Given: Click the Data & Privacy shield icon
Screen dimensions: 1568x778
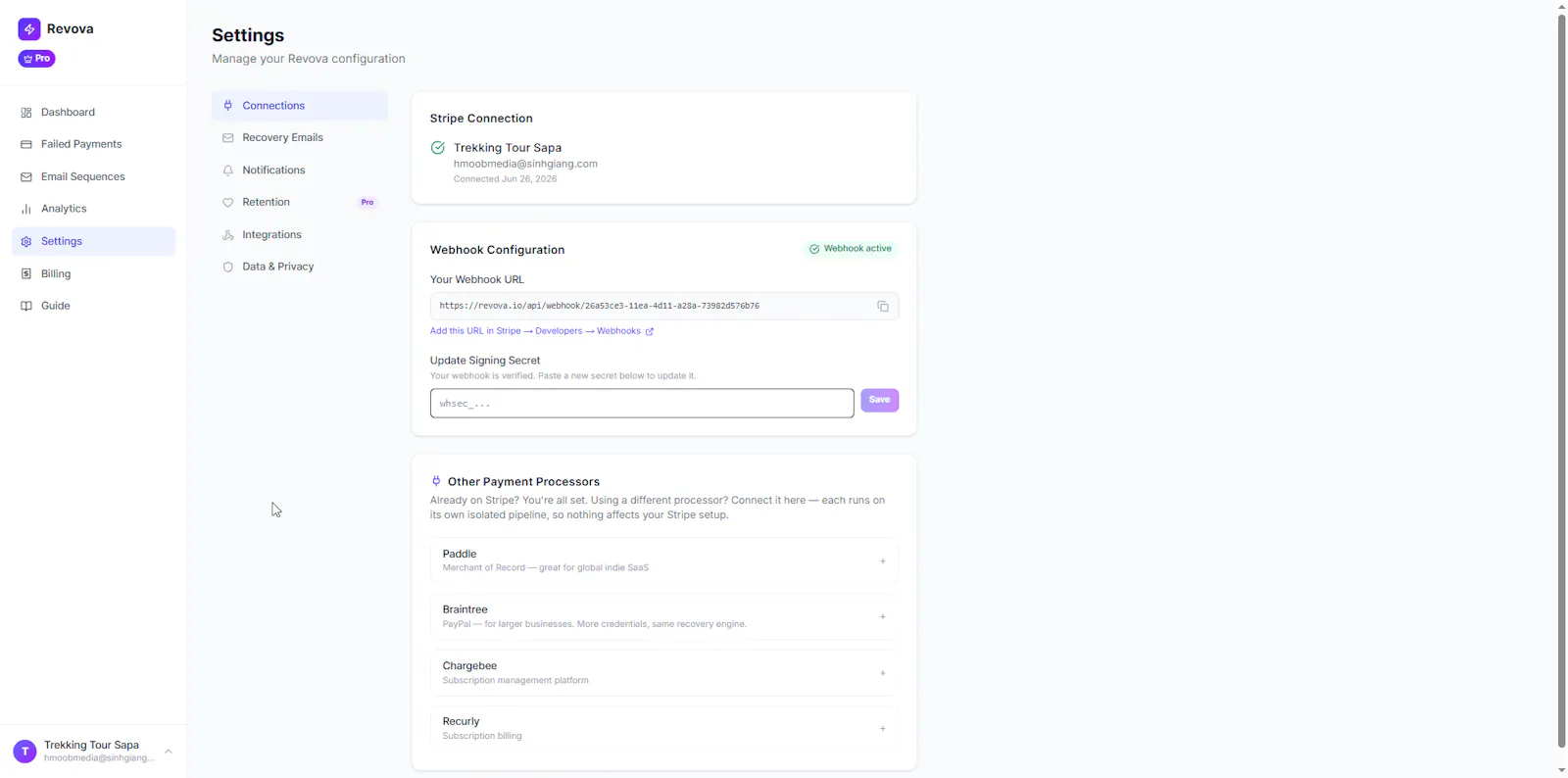Looking at the screenshot, I should (228, 267).
